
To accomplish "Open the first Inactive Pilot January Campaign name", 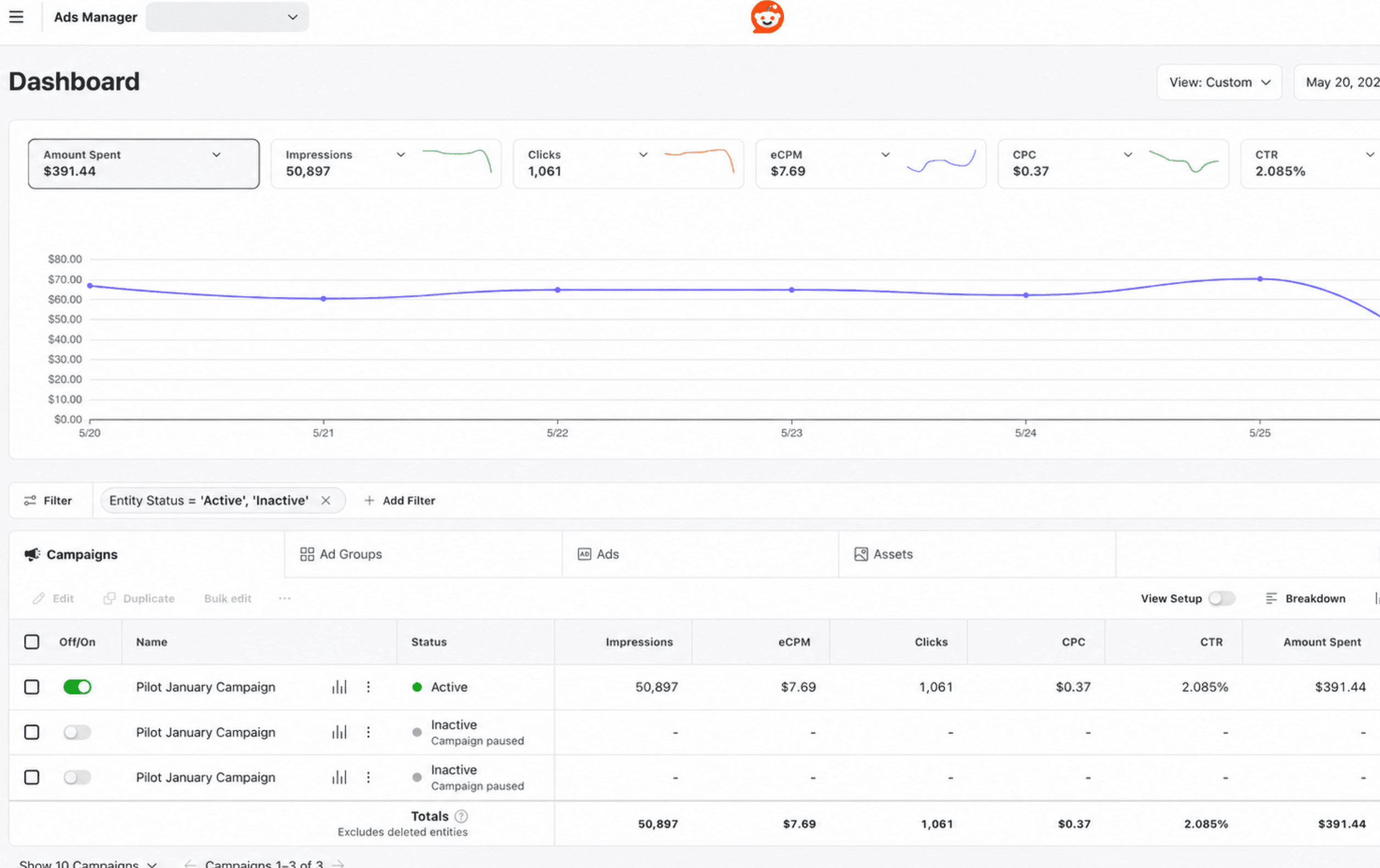I will pos(206,732).
